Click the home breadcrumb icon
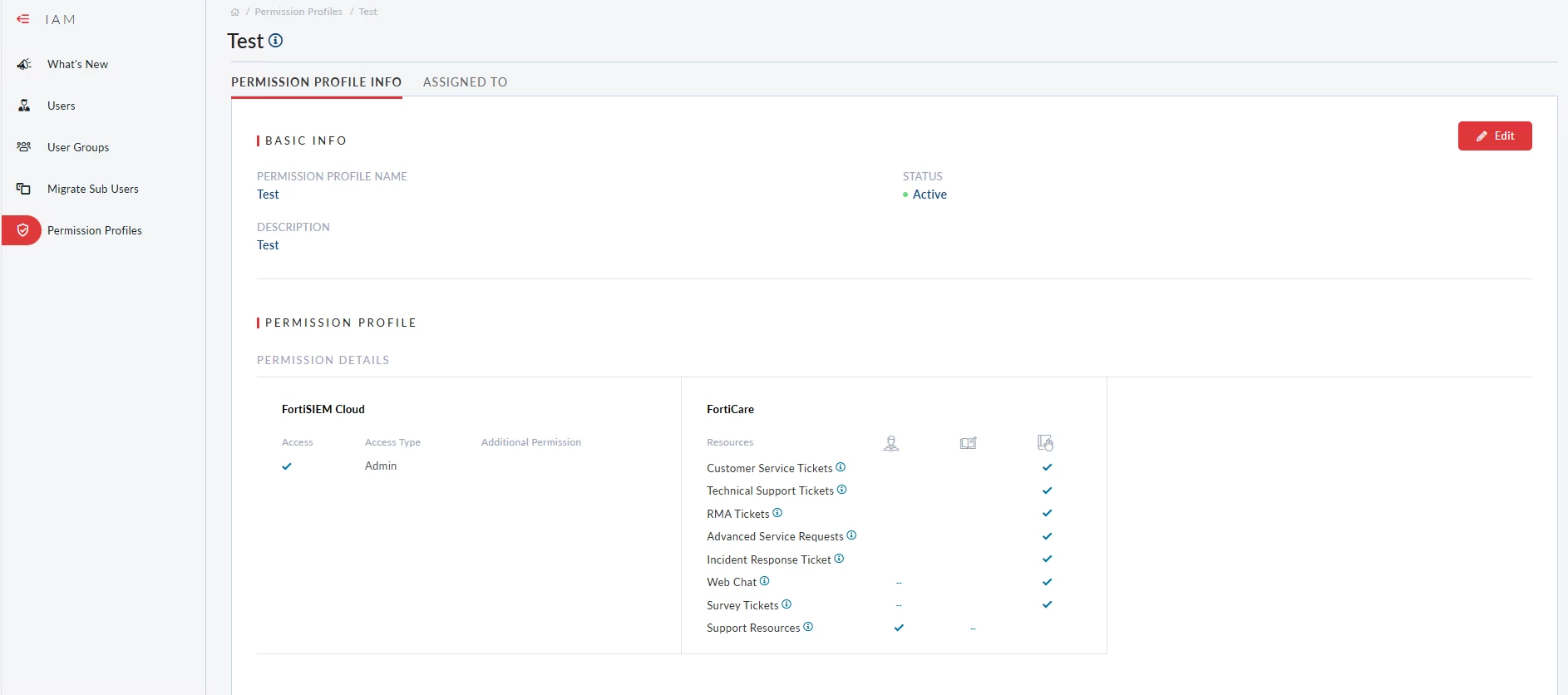The image size is (1568, 695). (x=234, y=12)
